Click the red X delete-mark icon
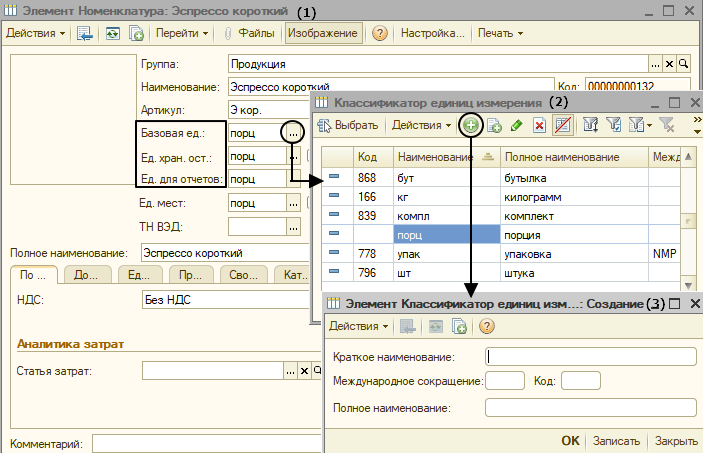The height and width of the screenshot is (453, 703). [539, 126]
